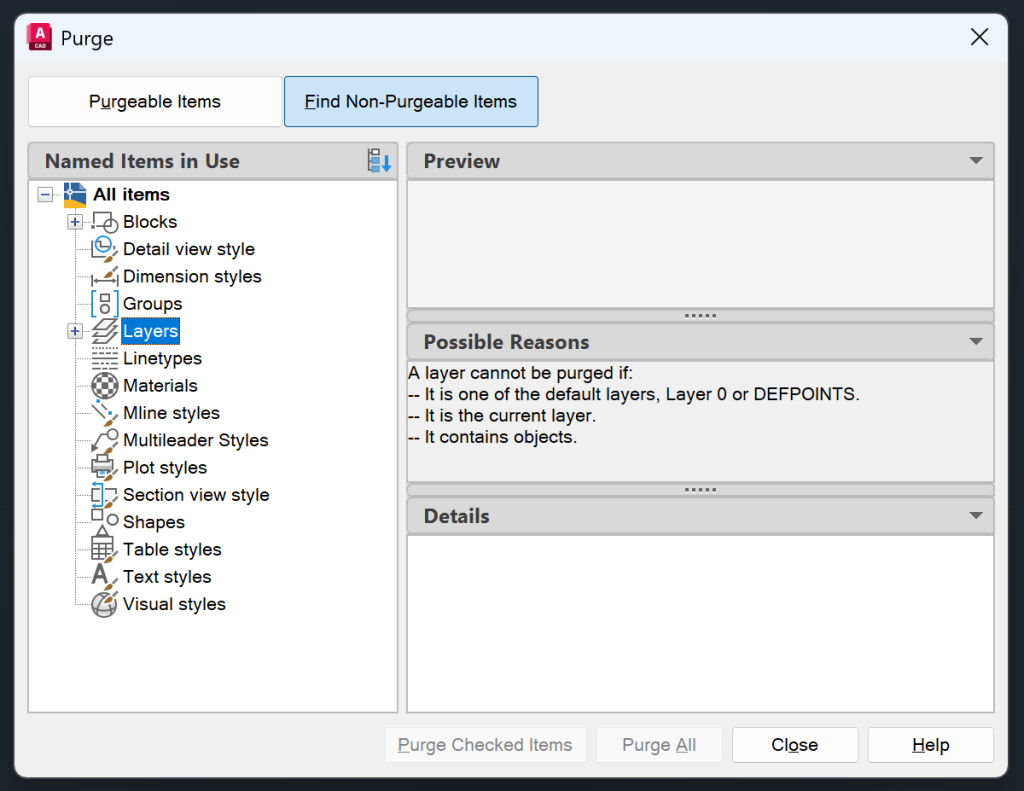The height and width of the screenshot is (791, 1024).
Task: Click the Help button
Action: pyautogui.click(x=930, y=745)
